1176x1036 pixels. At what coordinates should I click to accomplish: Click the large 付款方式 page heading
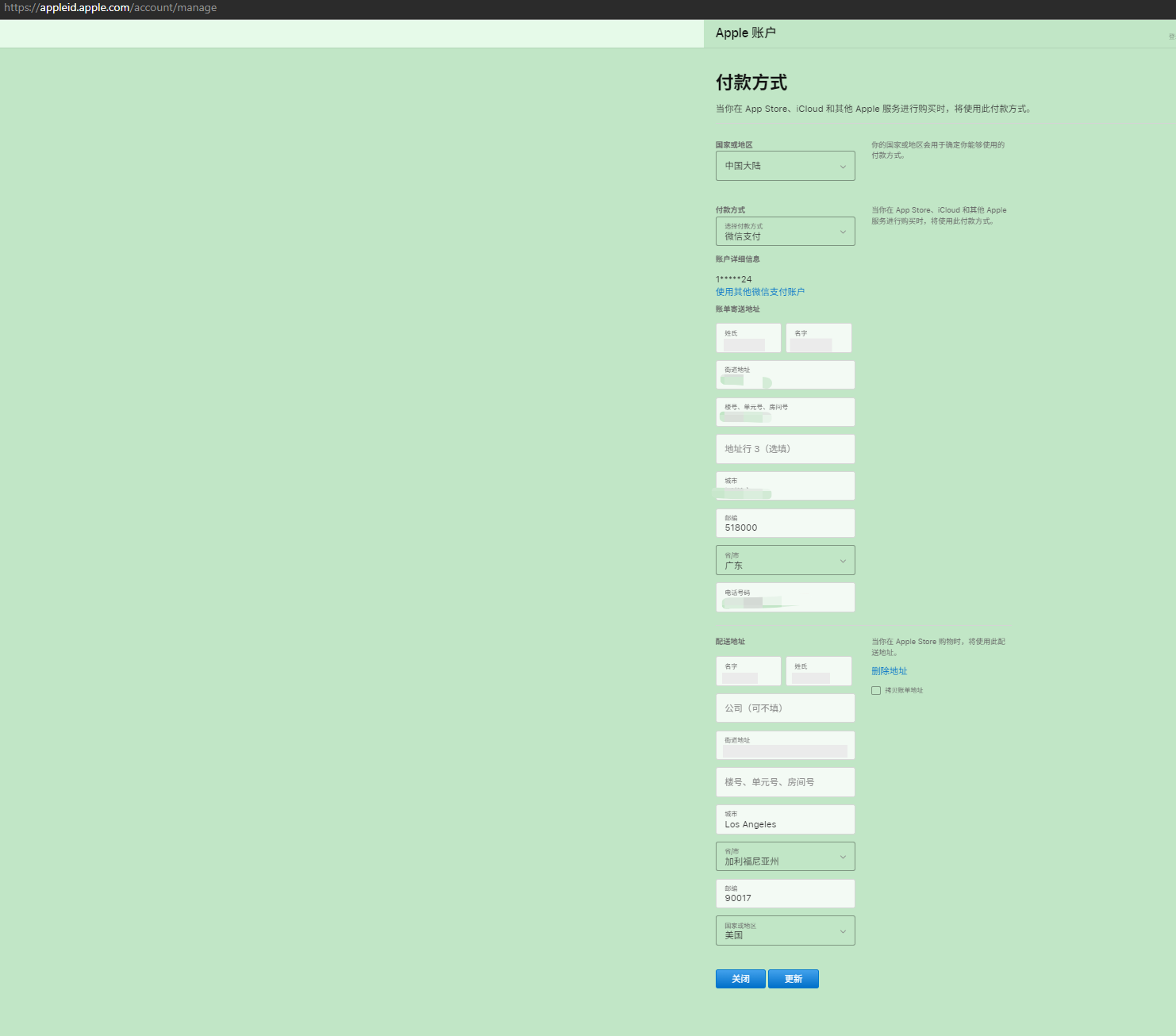tap(751, 82)
